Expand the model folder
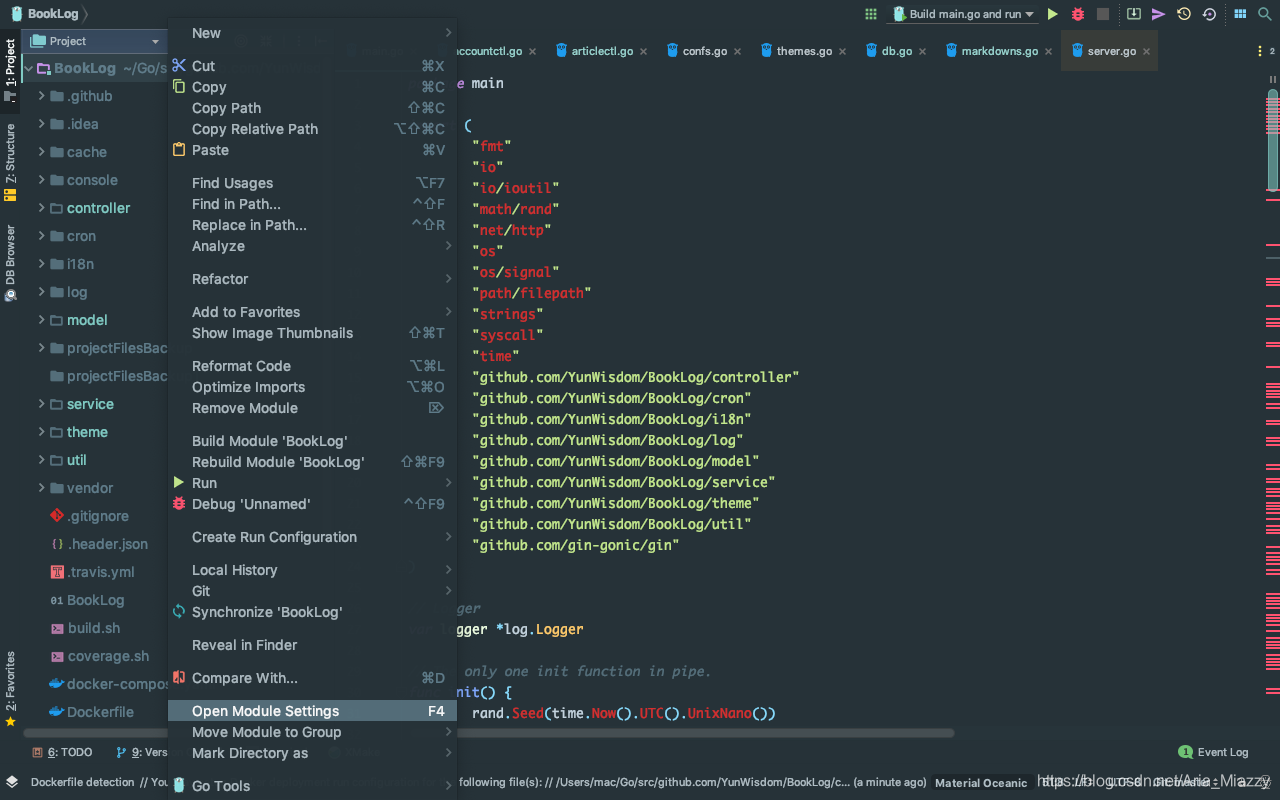The width and height of the screenshot is (1280, 800). pos(42,320)
